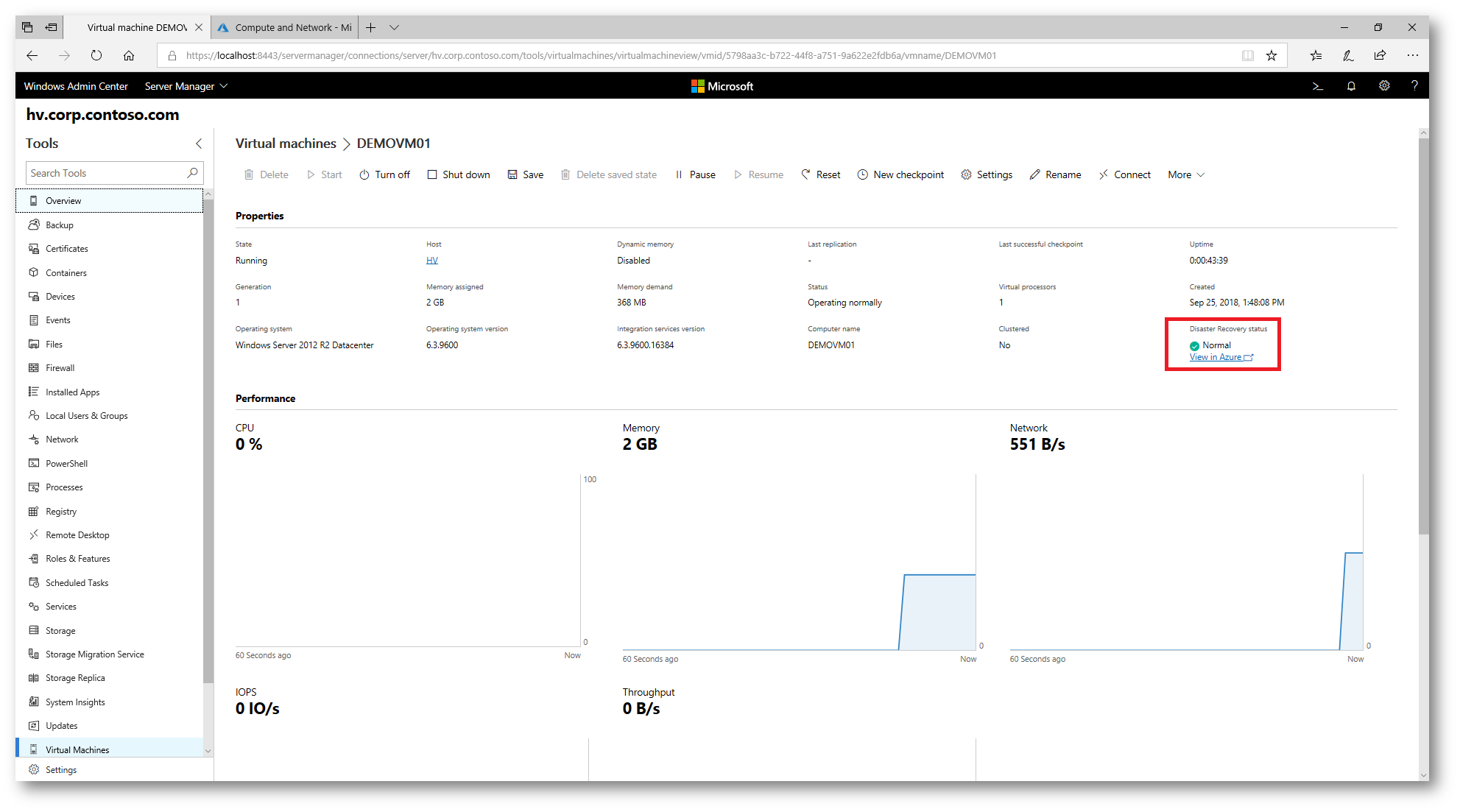Open Local Users & Groups tool
This screenshot has height=812, width=1460.
110,416
